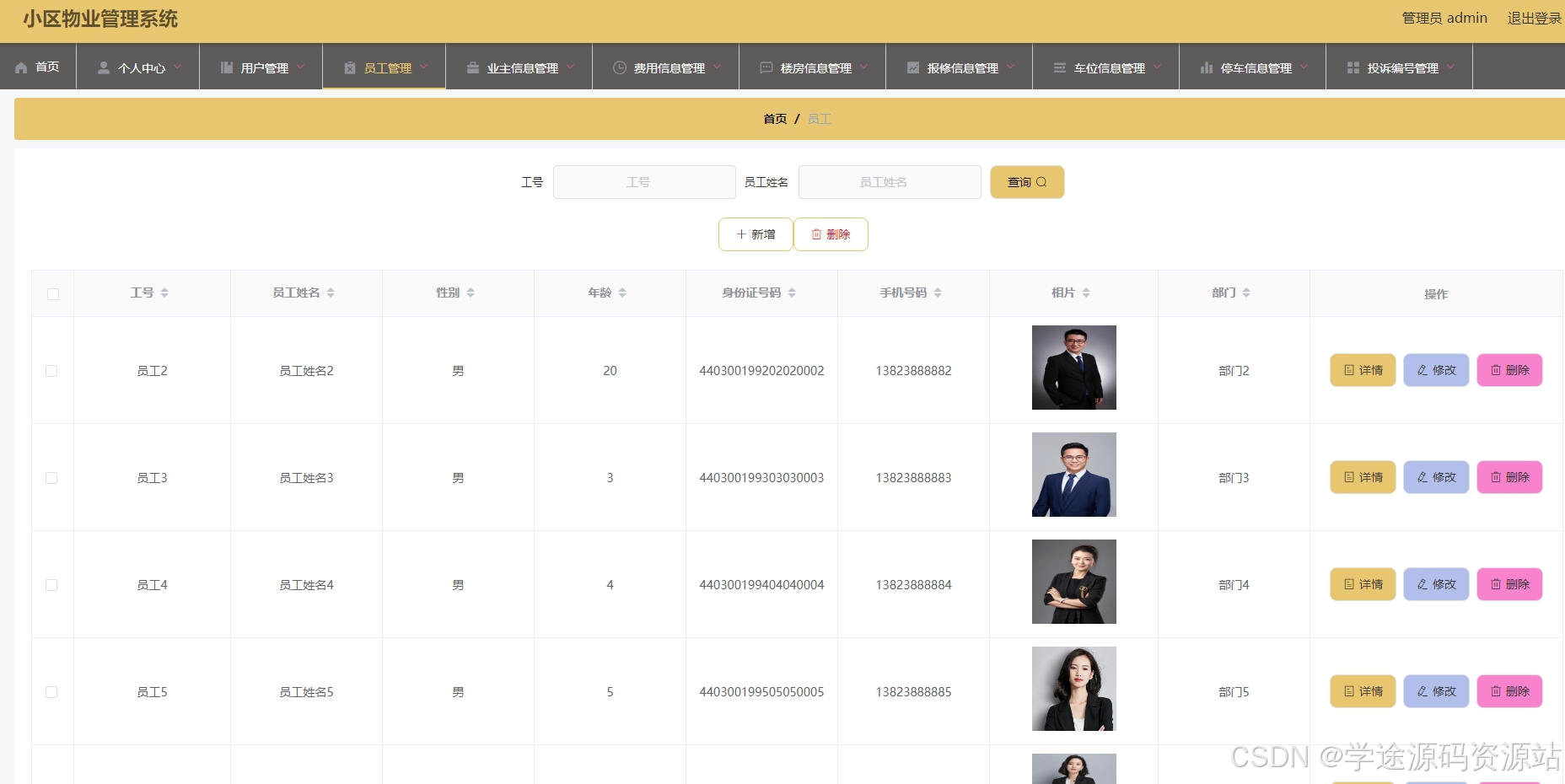Viewport: 1565px width, 784px height.
Task: Toggle the select-all checkbox in table header
Action: (x=53, y=294)
